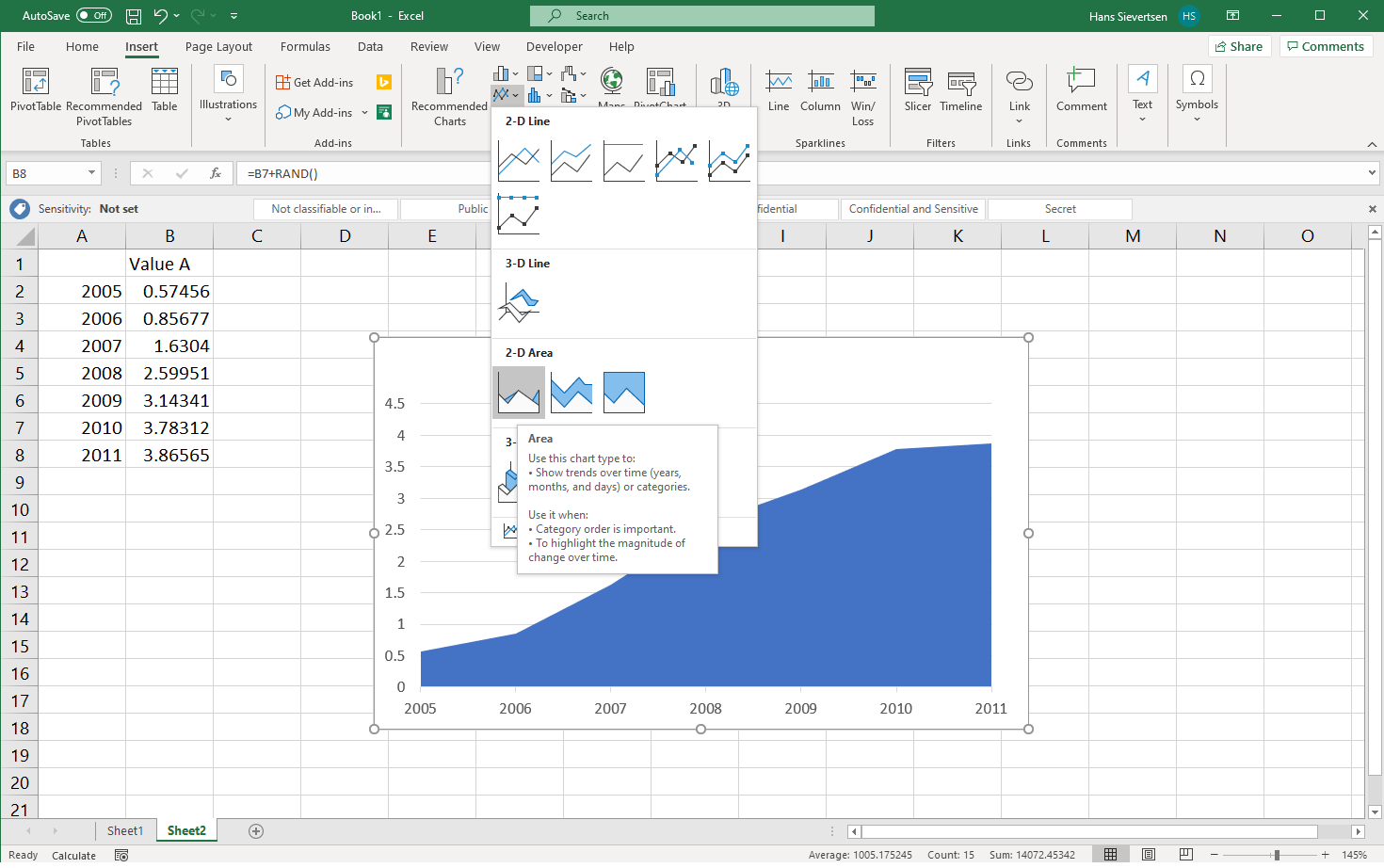The width and height of the screenshot is (1384, 868).
Task: Insert a Comment from the ribbon
Action: [1082, 90]
